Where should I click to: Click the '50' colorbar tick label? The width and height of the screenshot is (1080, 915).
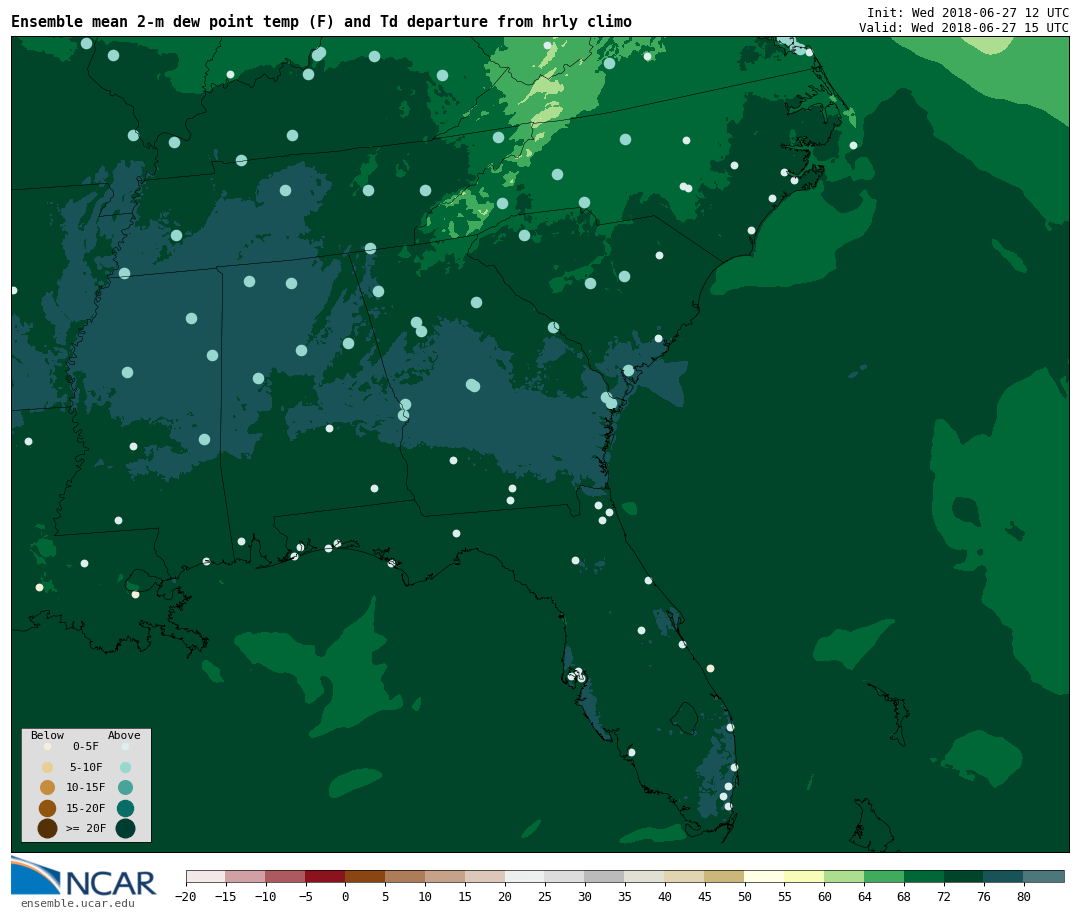click(x=745, y=896)
